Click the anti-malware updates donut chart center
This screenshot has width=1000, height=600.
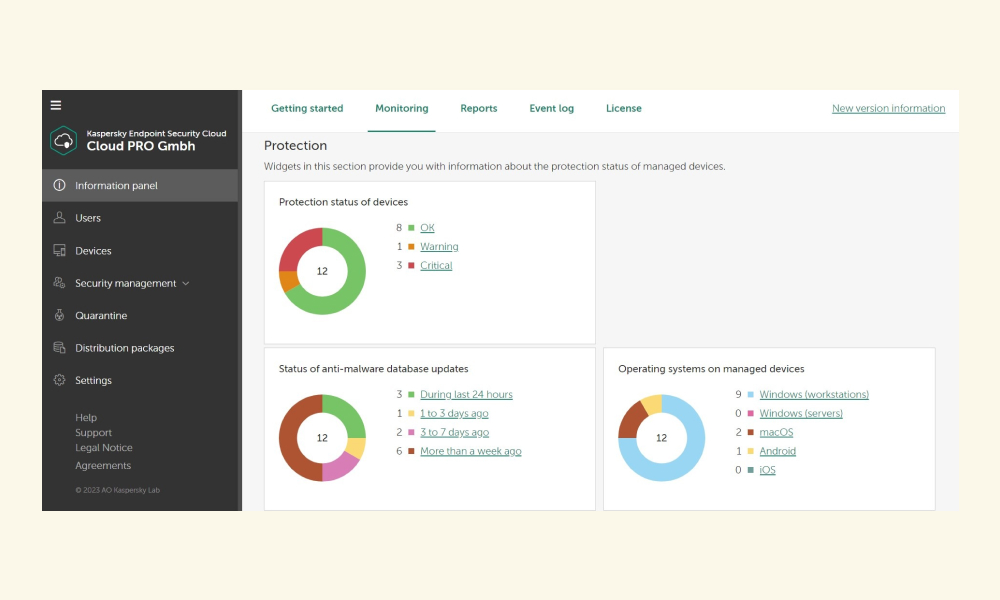(x=322, y=438)
